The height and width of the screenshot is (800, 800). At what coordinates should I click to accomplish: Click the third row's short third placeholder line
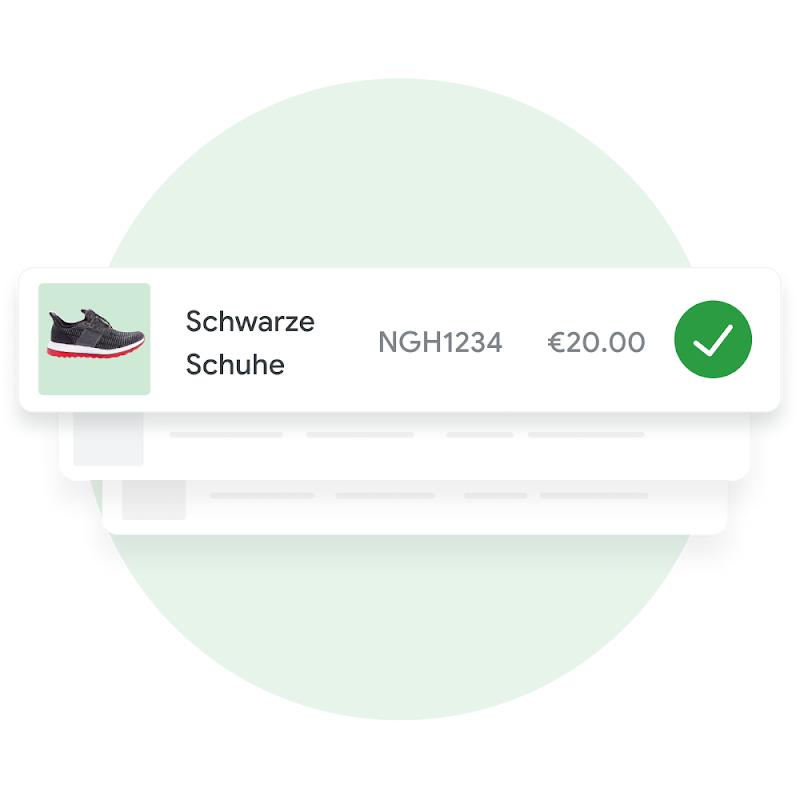pos(495,495)
